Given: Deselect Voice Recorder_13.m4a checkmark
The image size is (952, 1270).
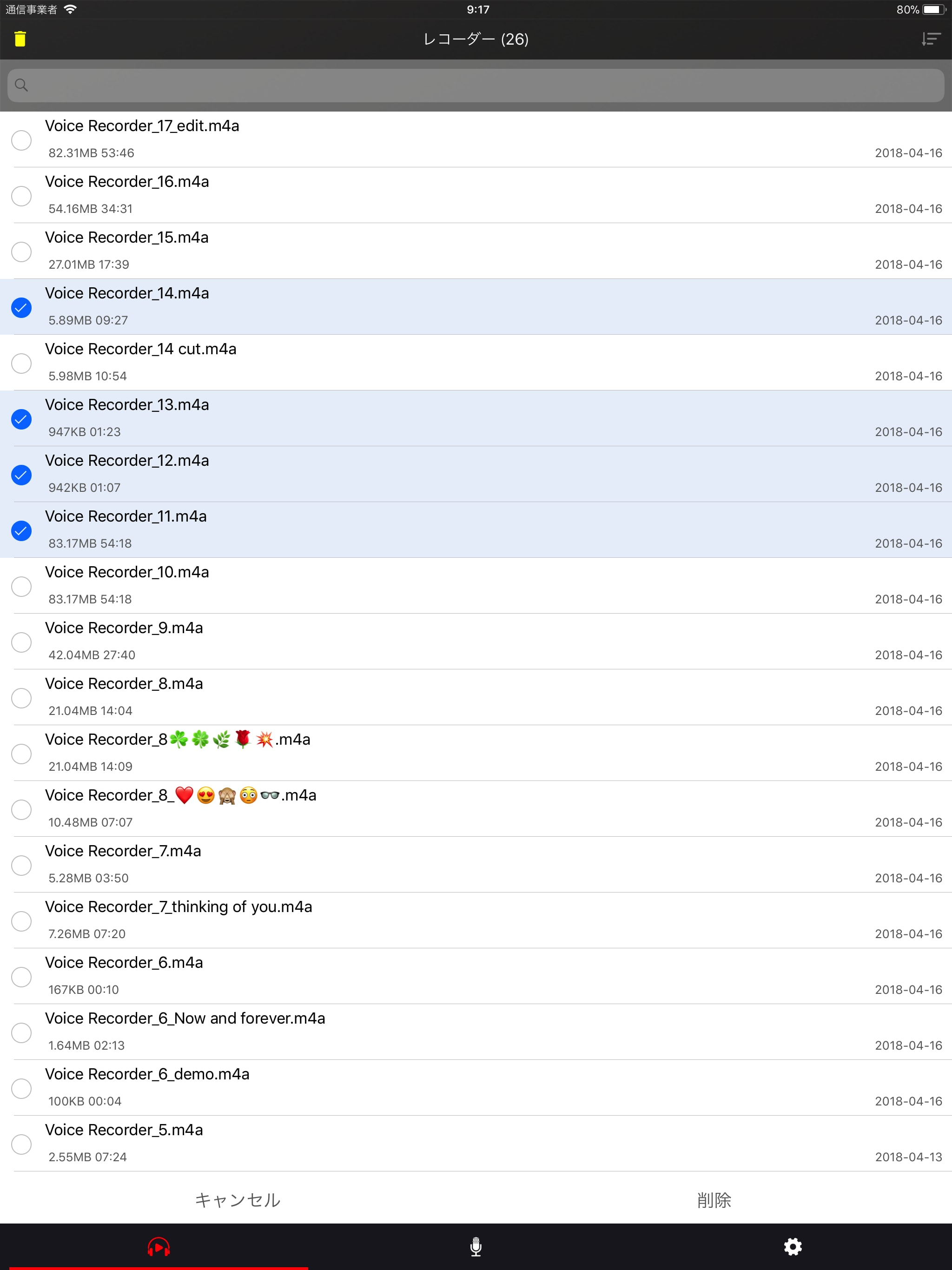Looking at the screenshot, I should pos(21,419).
